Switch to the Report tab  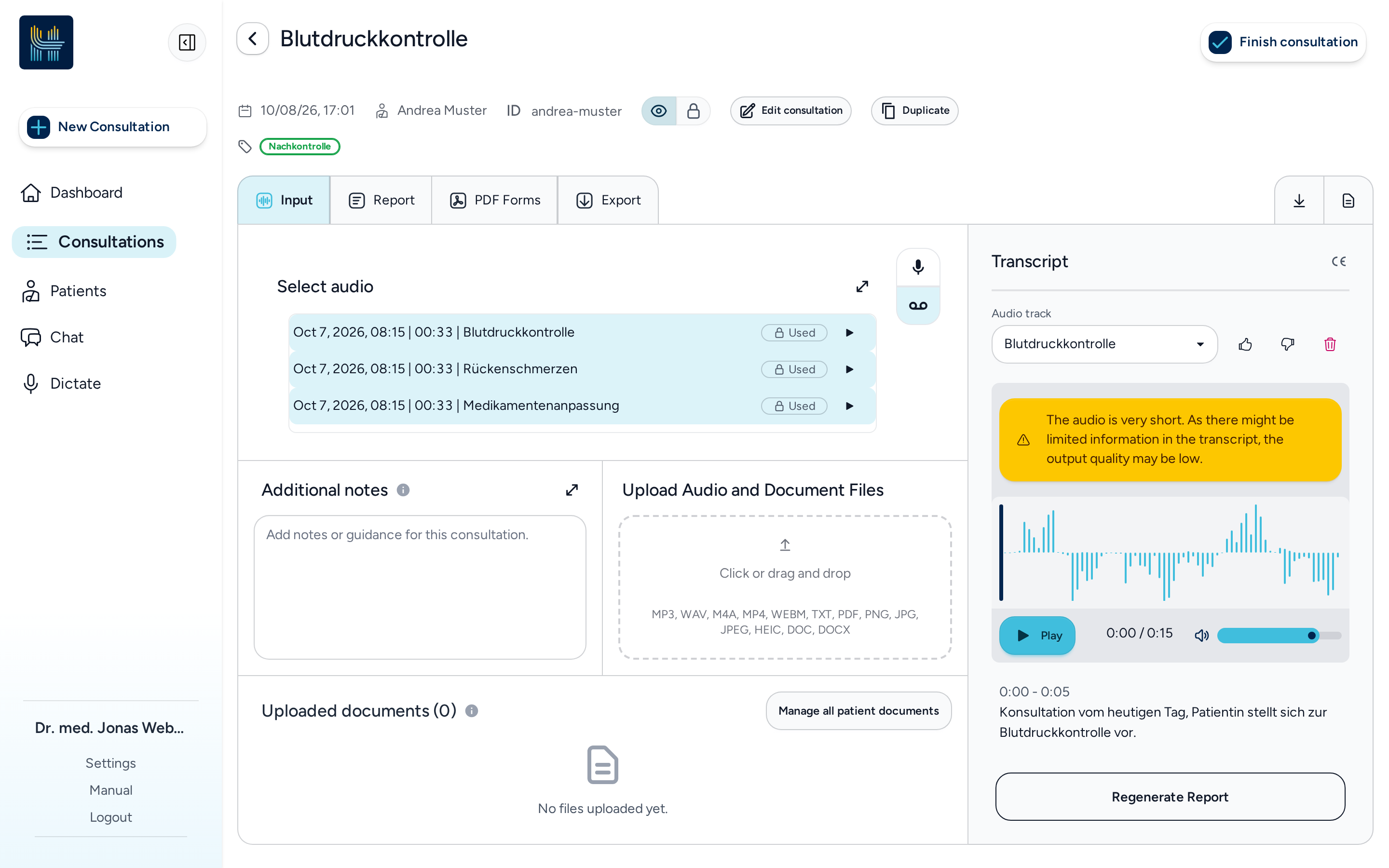(x=381, y=200)
